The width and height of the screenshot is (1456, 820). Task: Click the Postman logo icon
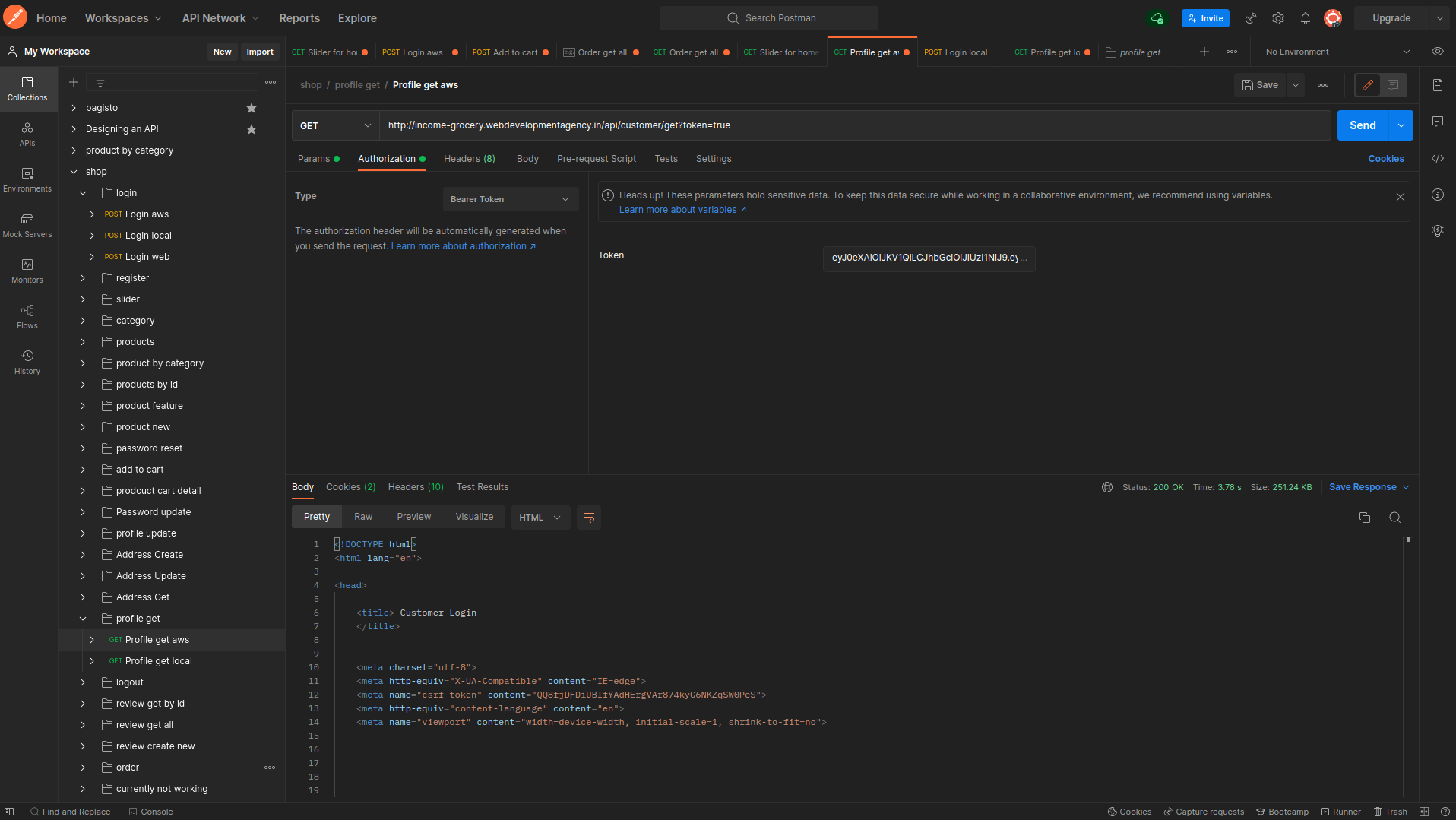coord(15,17)
